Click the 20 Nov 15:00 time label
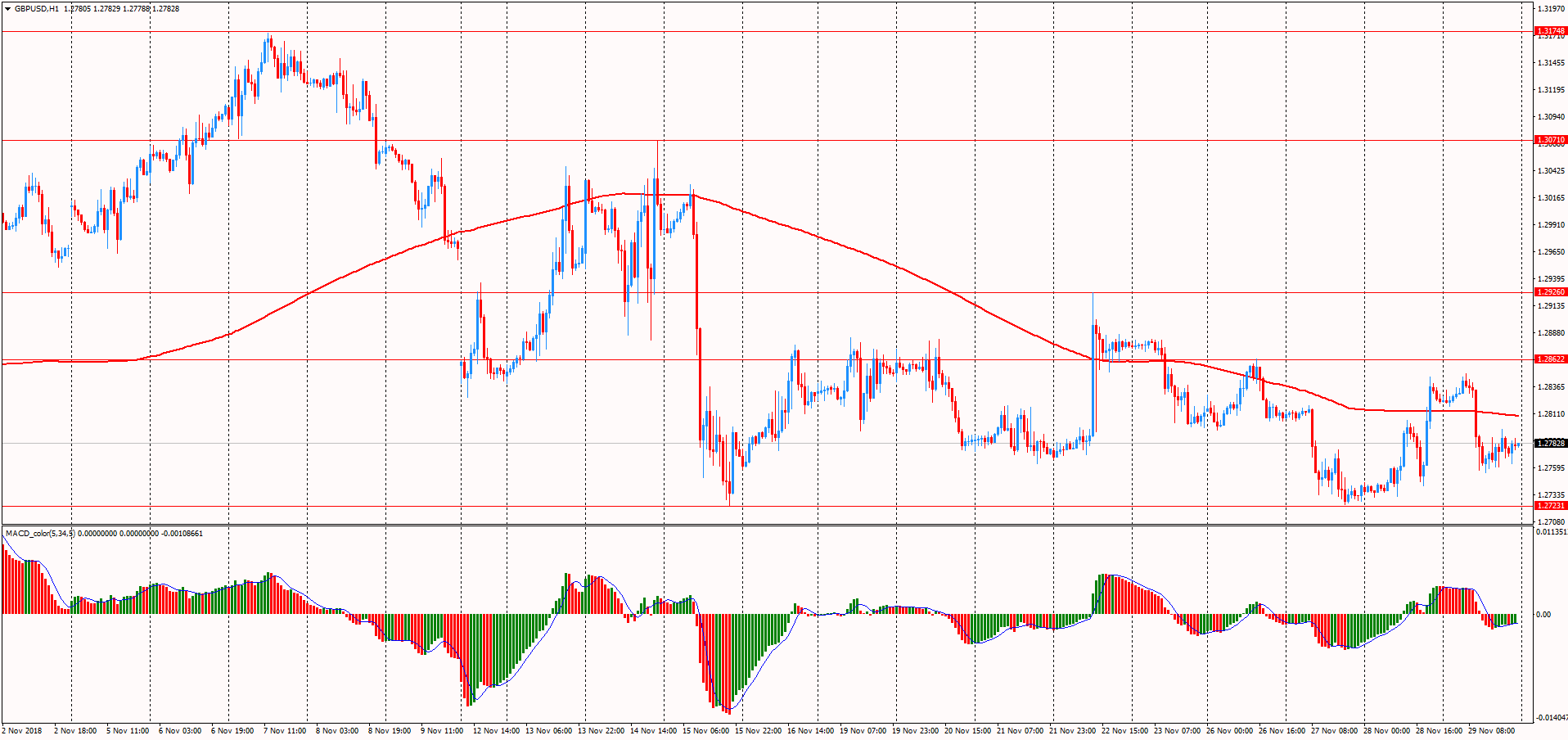Screen dimensions: 1568x740 click(x=967, y=730)
